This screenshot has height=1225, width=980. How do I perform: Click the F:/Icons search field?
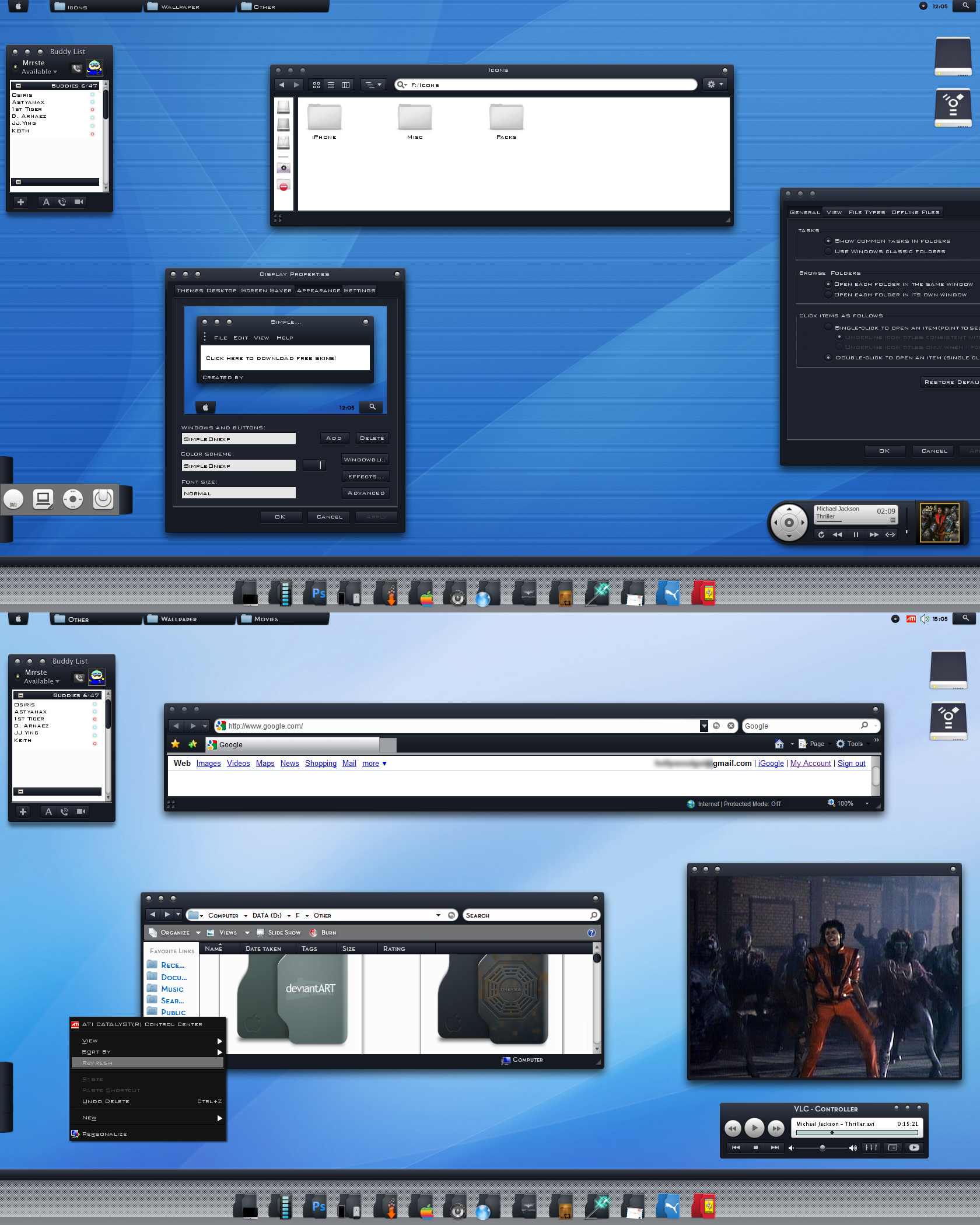[545, 85]
